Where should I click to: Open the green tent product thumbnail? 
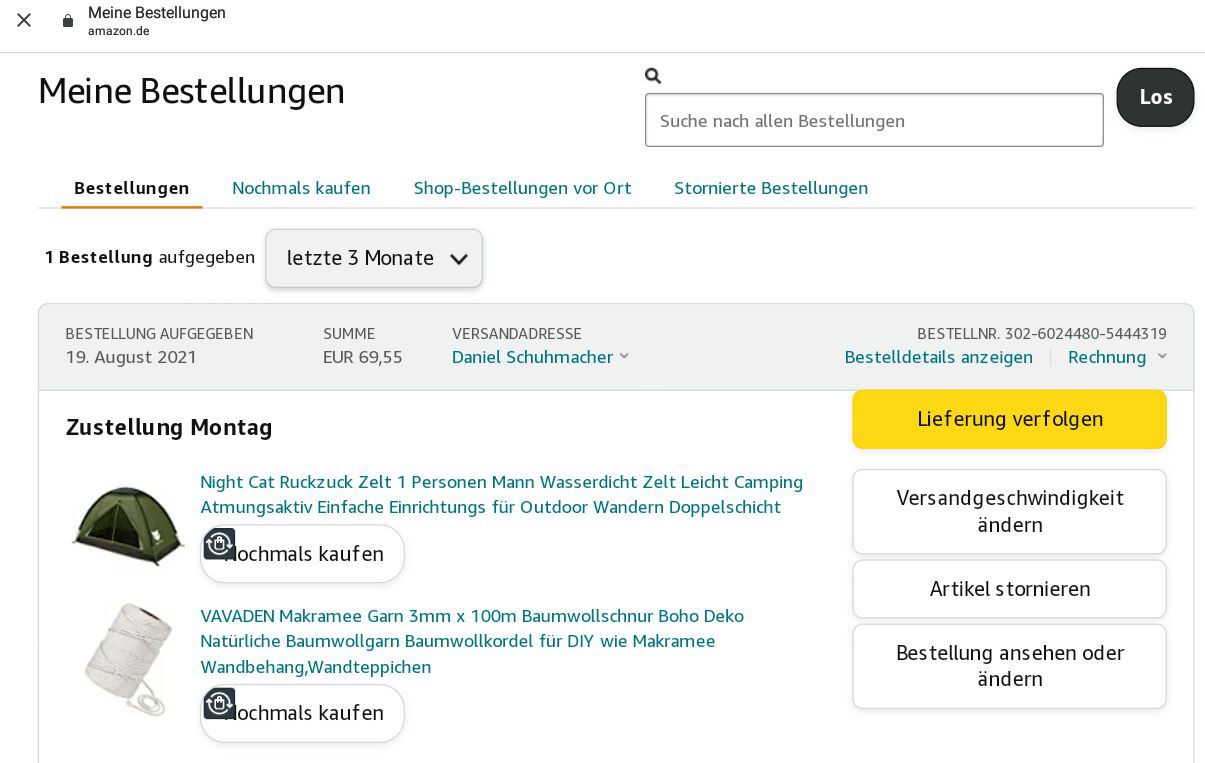click(x=128, y=525)
